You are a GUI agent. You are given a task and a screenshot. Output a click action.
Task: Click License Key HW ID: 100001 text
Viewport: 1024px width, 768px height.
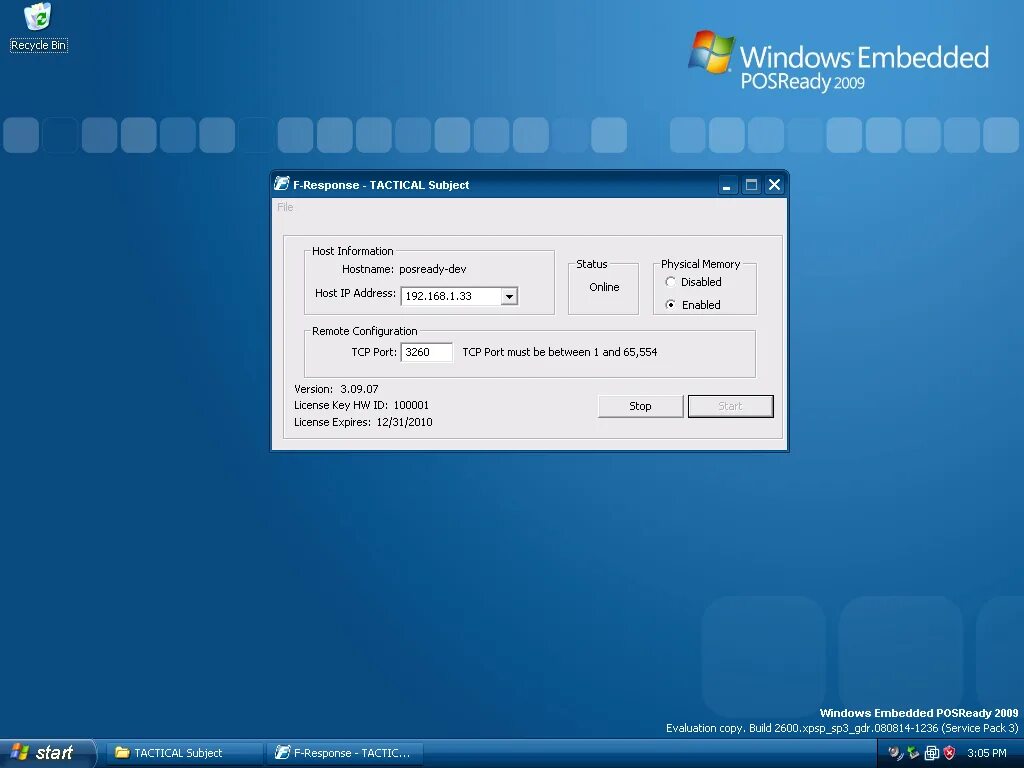point(361,405)
